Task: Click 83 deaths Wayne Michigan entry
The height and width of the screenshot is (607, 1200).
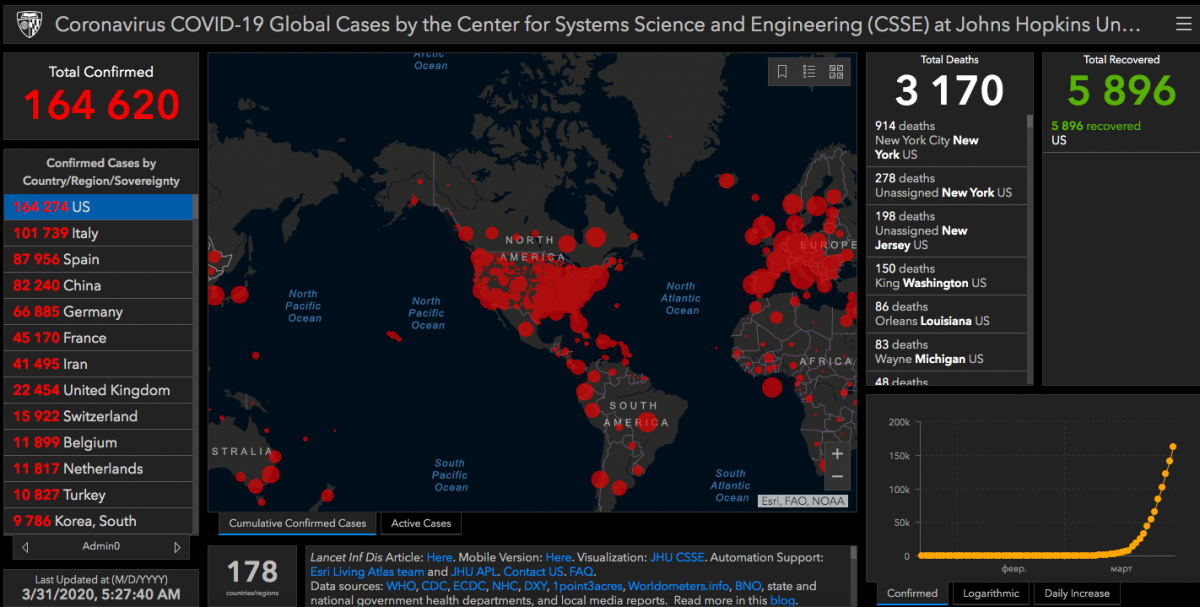Action: click(946, 351)
